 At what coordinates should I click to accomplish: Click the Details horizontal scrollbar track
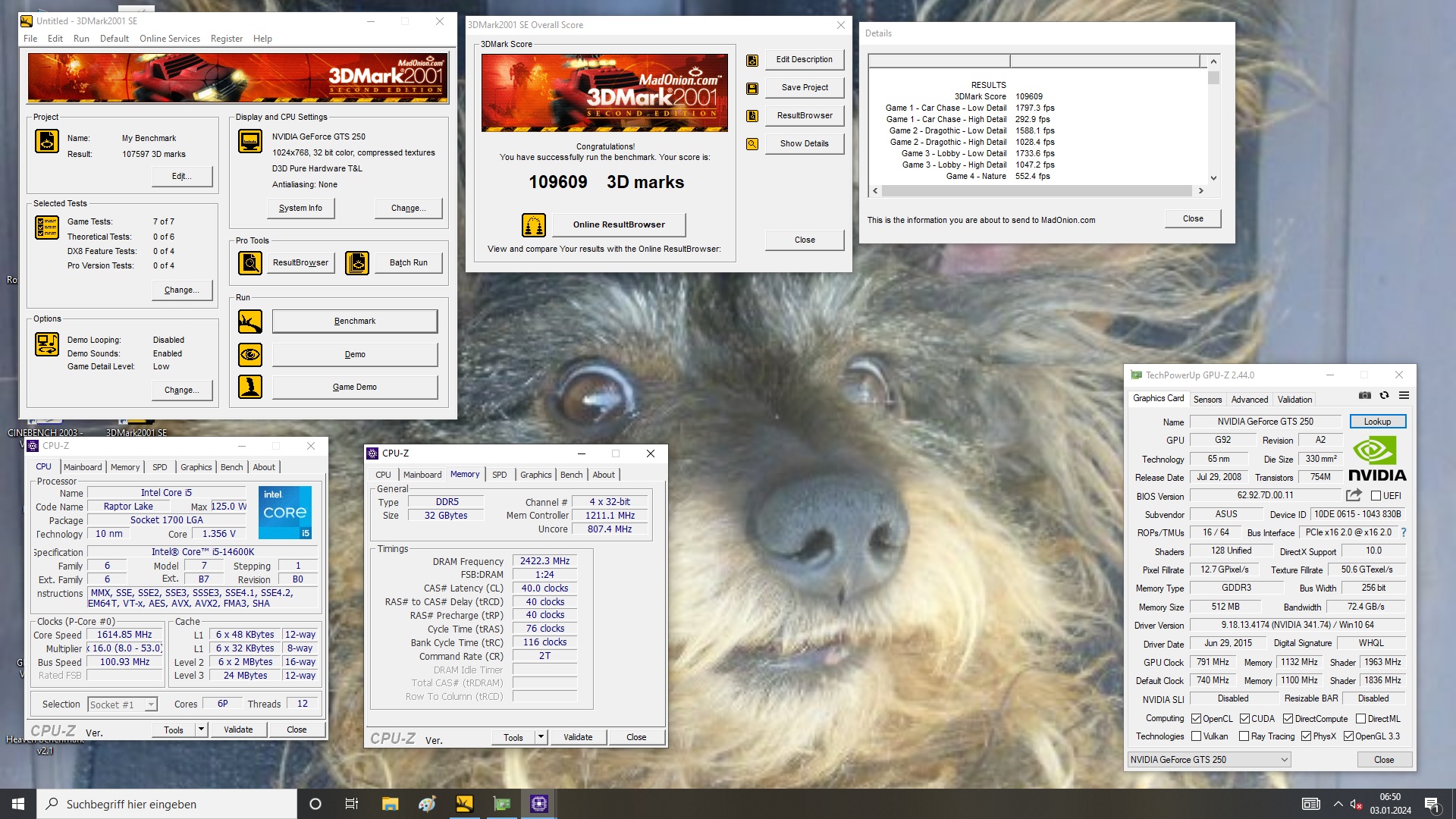coord(1037,191)
